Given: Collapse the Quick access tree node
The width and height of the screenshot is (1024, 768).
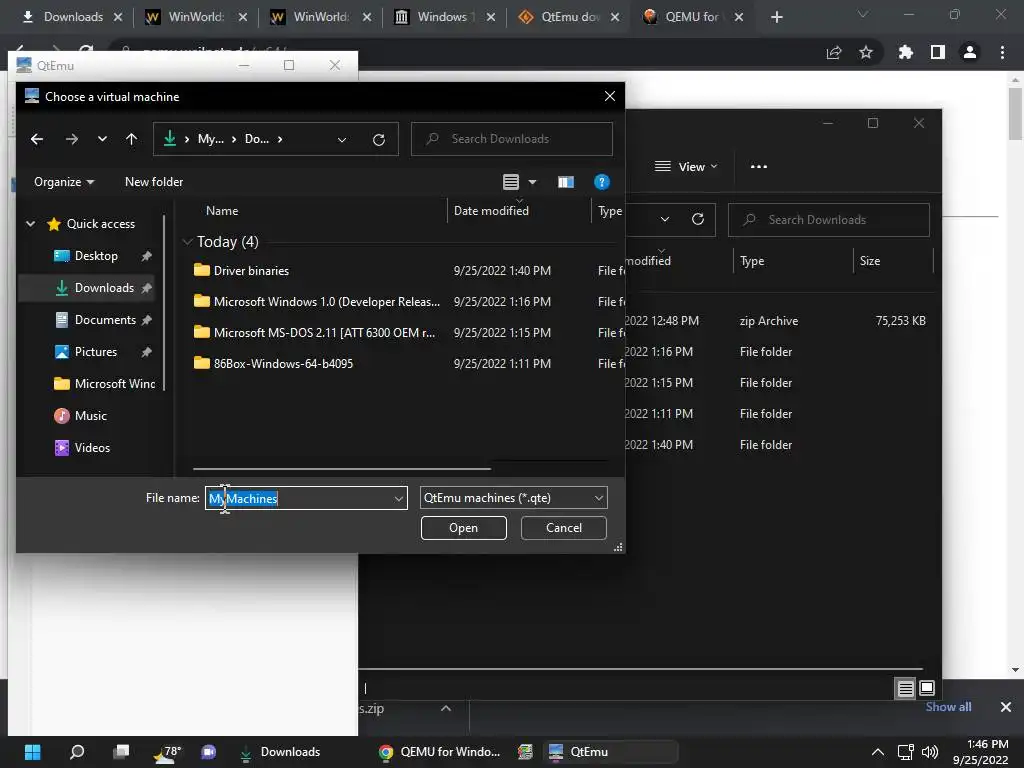Looking at the screenshot, I should [x=30, y=224].
